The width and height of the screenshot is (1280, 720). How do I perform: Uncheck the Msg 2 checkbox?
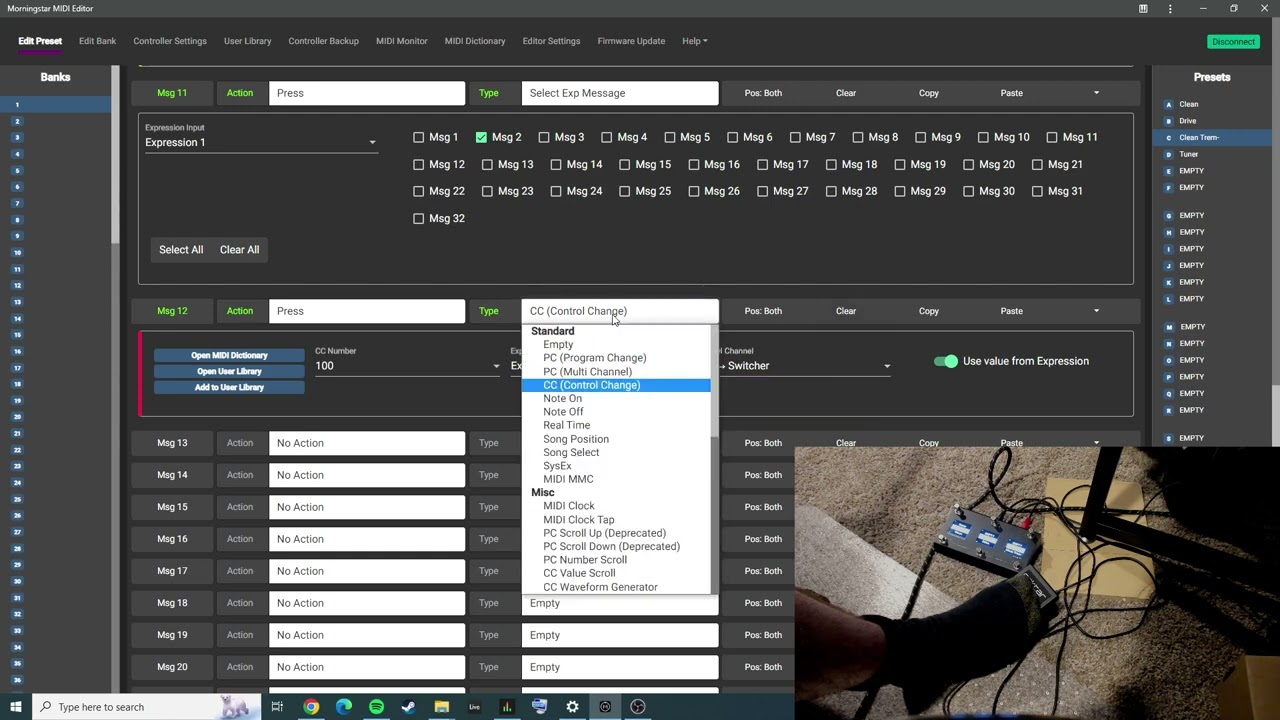pyautogui.click(x=481, y=137)
